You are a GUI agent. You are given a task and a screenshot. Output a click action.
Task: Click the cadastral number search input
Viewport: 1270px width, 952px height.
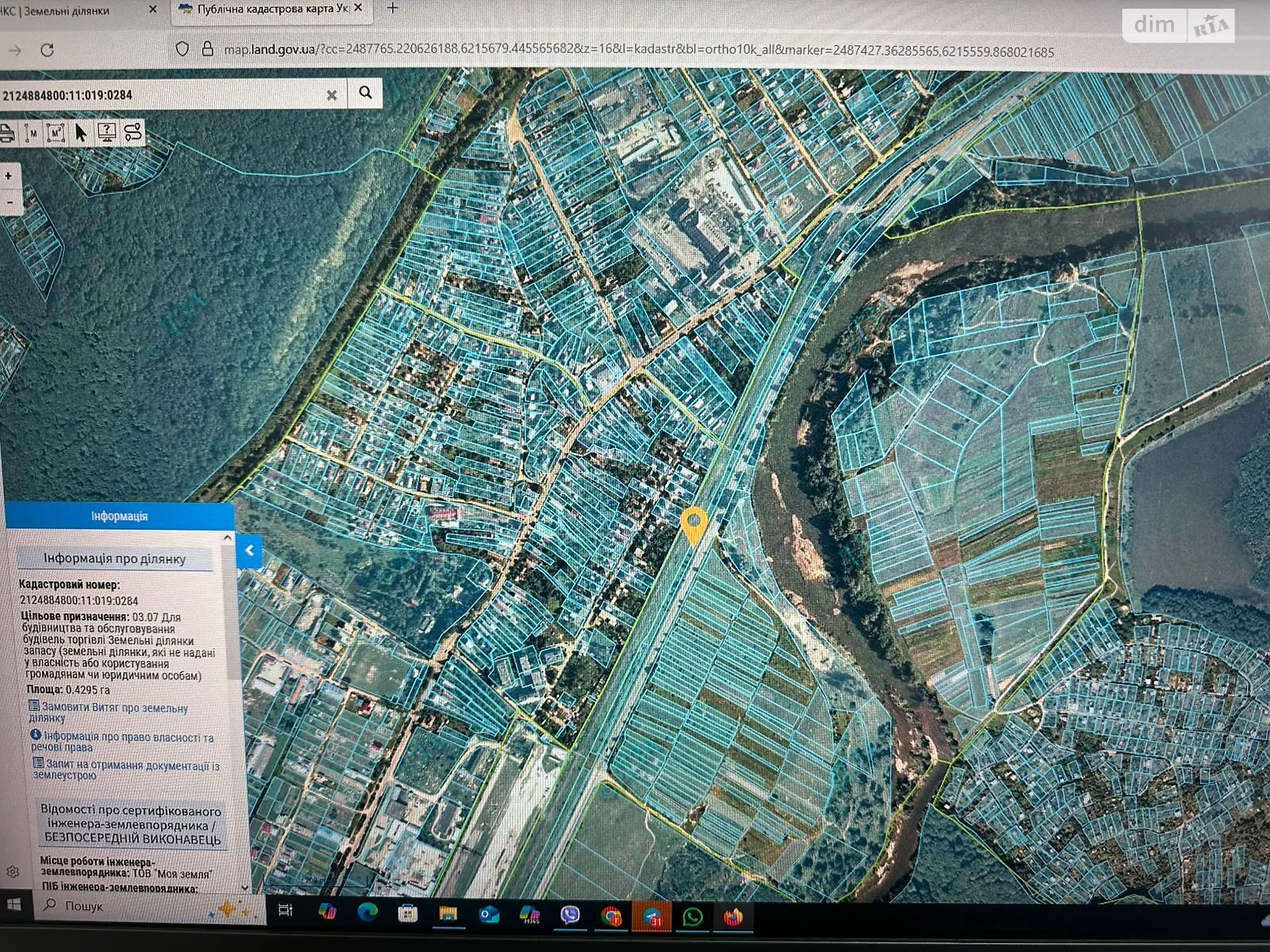pos(159,95)
